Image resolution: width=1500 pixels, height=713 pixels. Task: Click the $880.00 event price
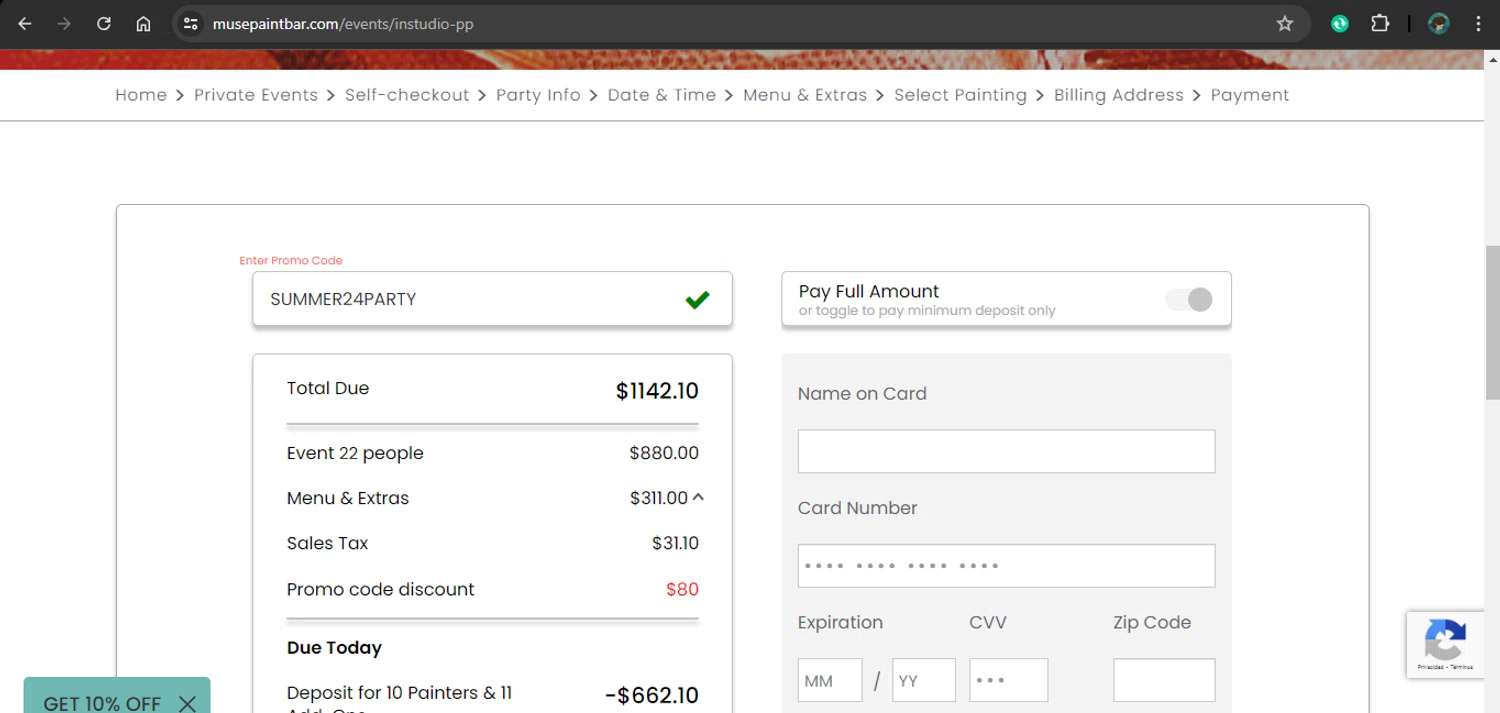664,453
